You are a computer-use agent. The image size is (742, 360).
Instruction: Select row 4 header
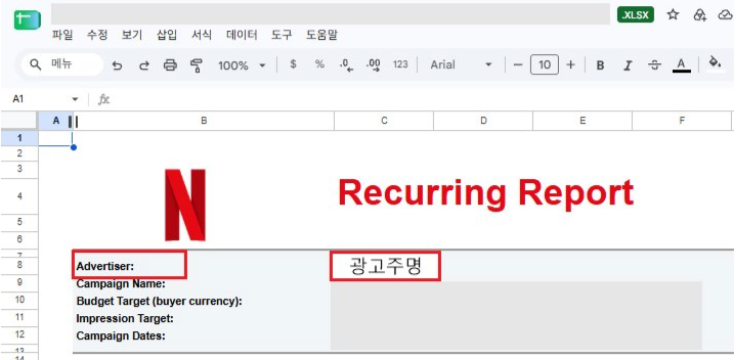(19, 196)
